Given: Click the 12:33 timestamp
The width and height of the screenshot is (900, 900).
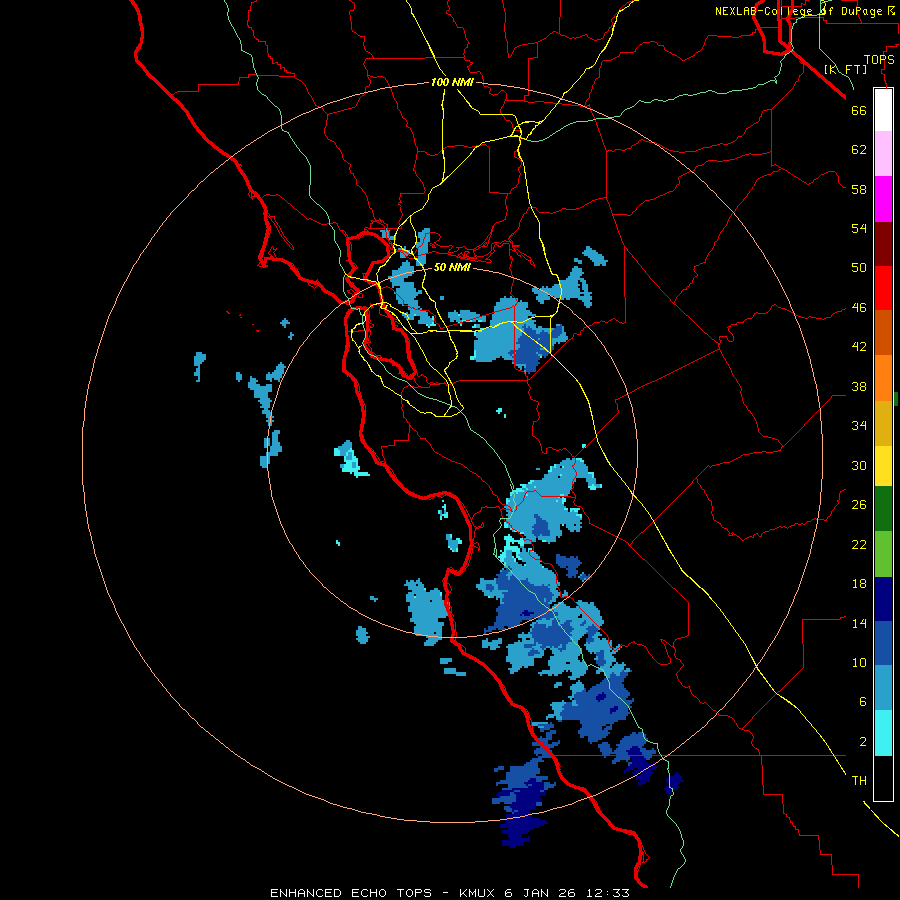Looking at the screenshot, I should tap(608, 893).
